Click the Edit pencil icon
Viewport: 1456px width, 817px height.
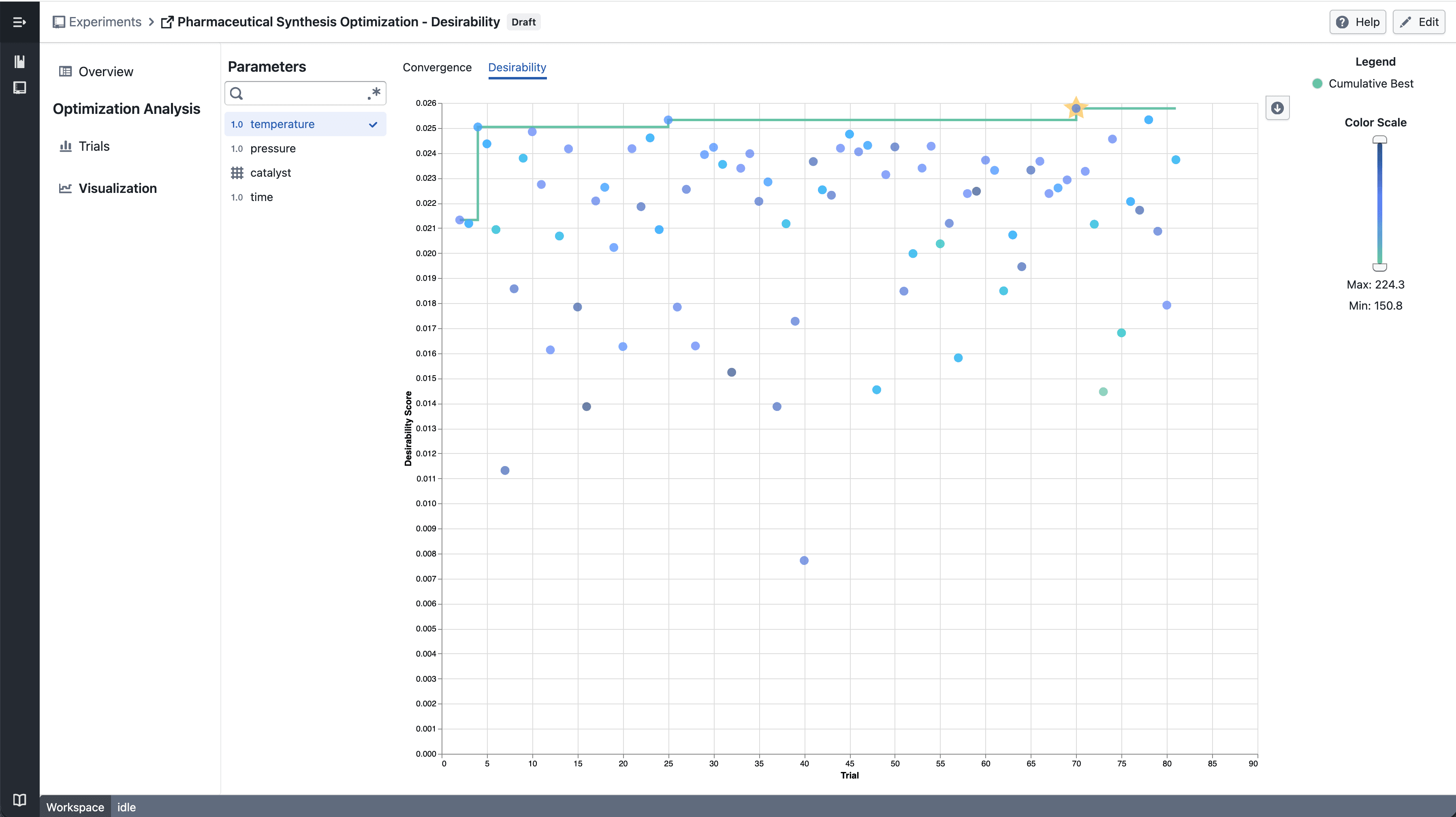click(x=1405, y=22)
